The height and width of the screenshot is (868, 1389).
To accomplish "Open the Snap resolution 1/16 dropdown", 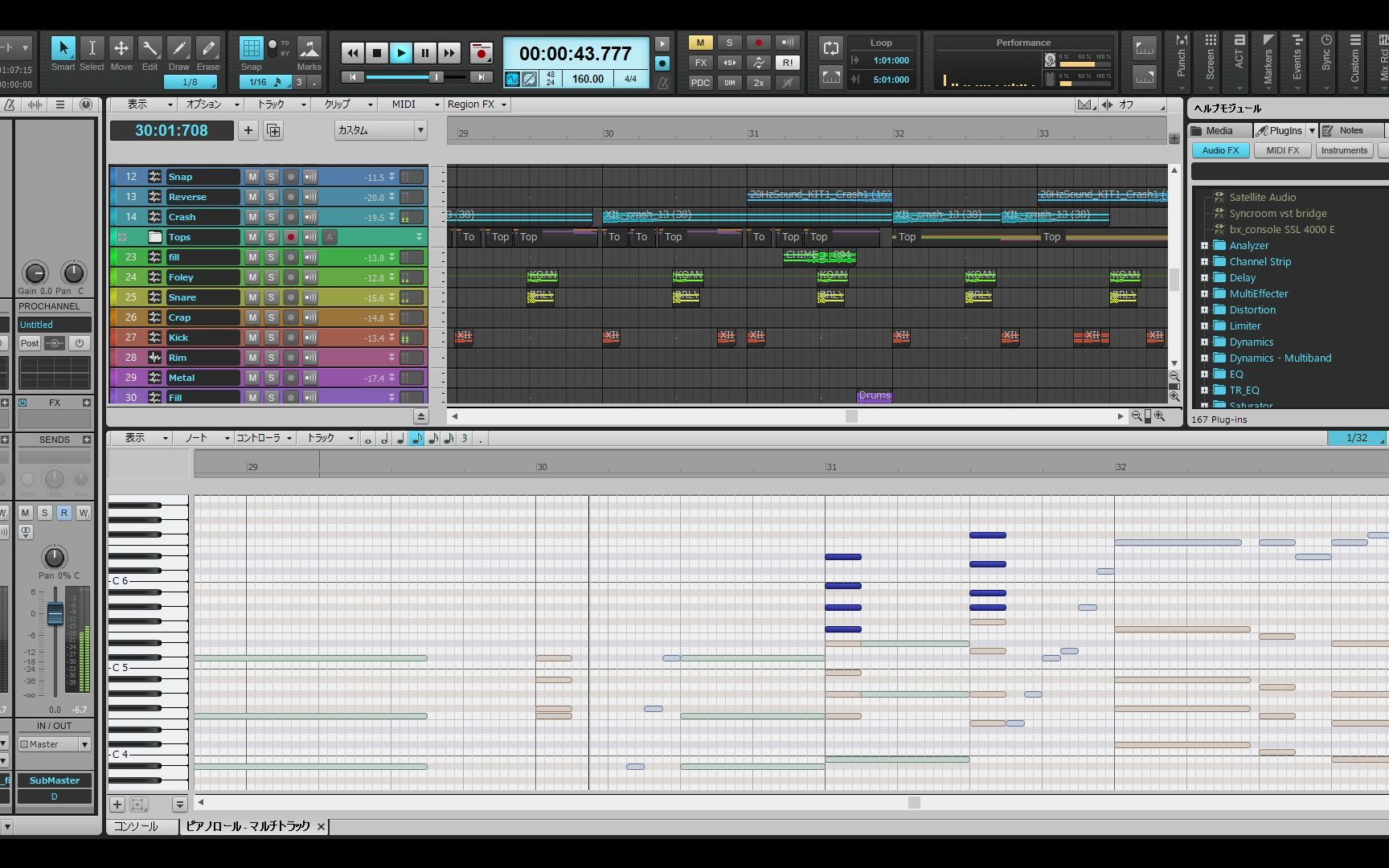I will click(x=266, y=82).
